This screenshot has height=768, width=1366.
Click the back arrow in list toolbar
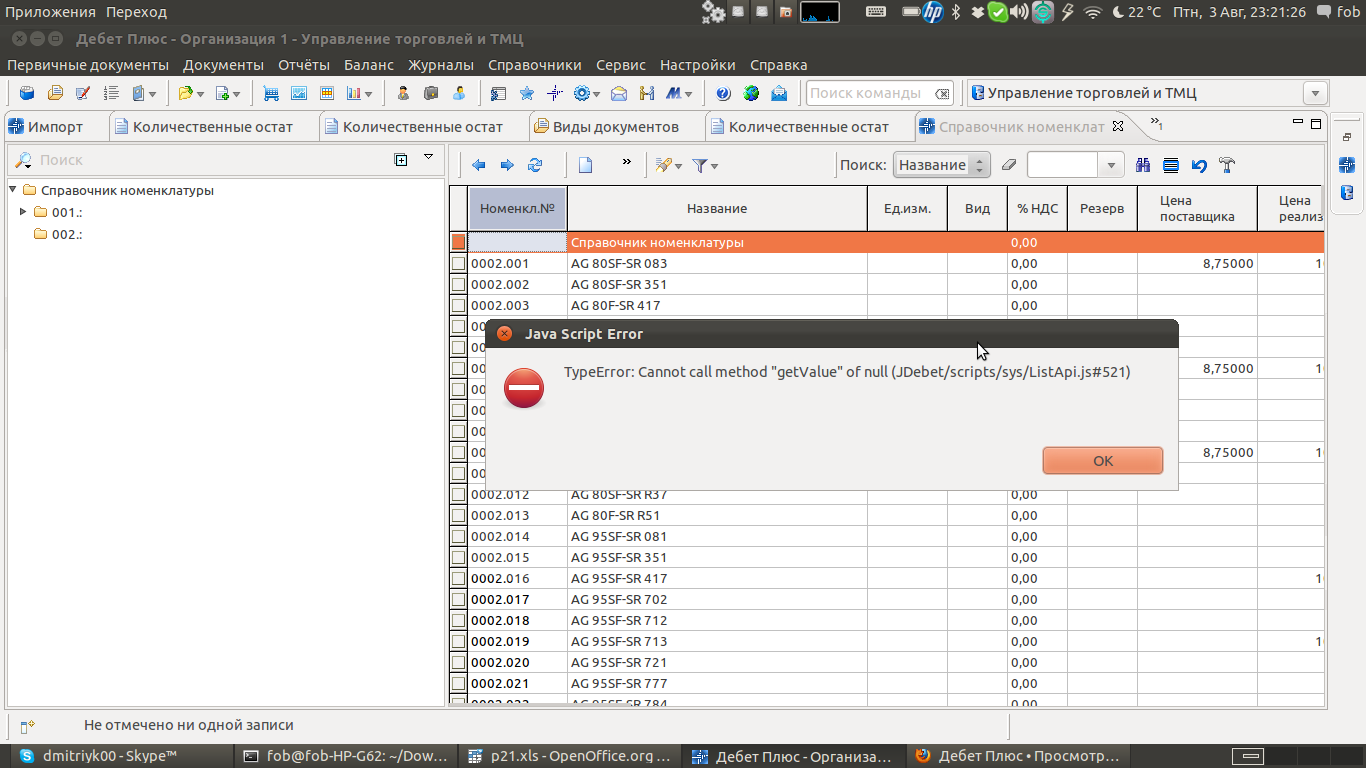click(479, 165)
